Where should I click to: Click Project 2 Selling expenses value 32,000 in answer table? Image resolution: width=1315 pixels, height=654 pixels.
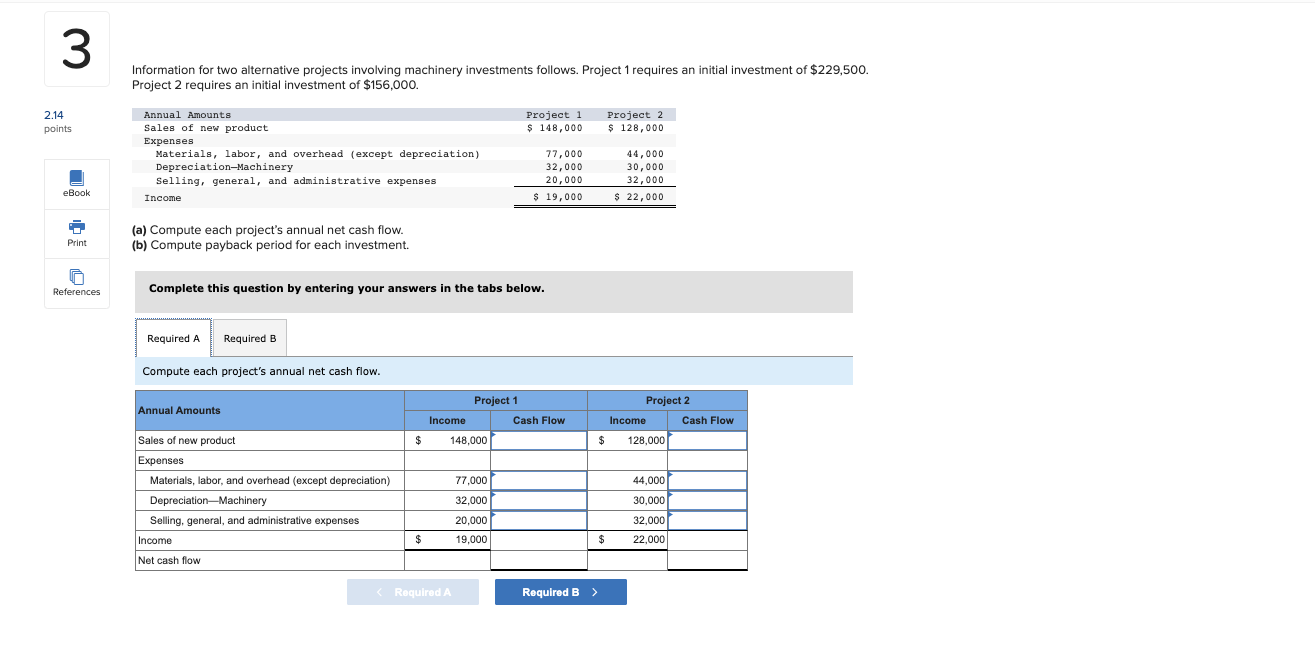point(649,520)
